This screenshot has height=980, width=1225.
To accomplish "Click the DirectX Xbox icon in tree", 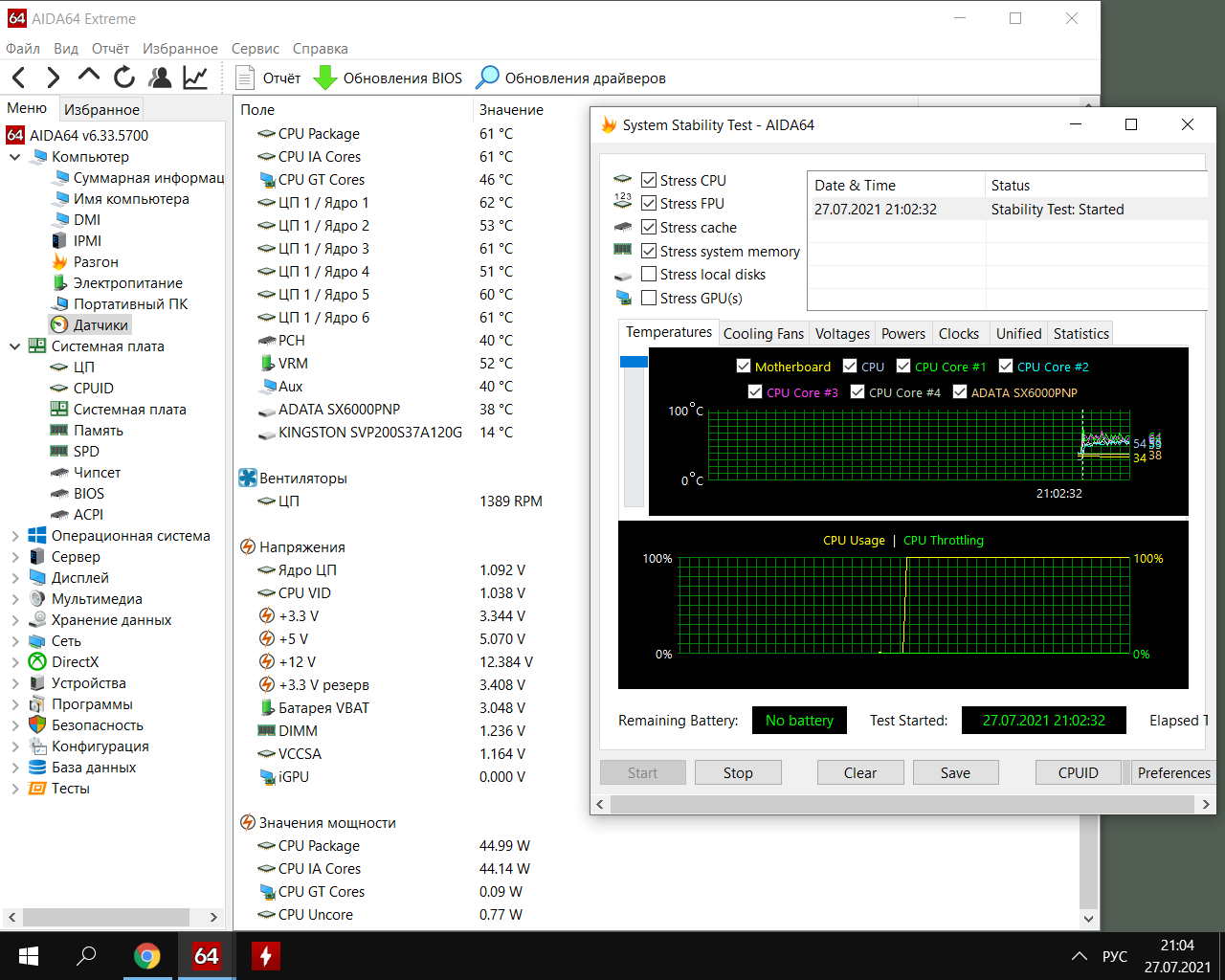I will click(37, 662).
